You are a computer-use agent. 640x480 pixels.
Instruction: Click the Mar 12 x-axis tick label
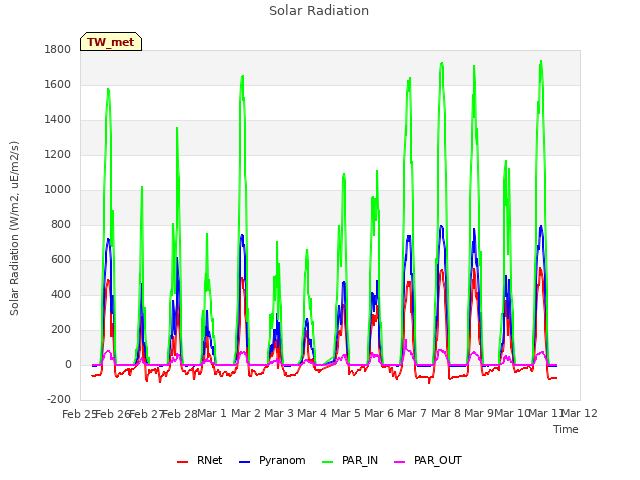[580, 413]
